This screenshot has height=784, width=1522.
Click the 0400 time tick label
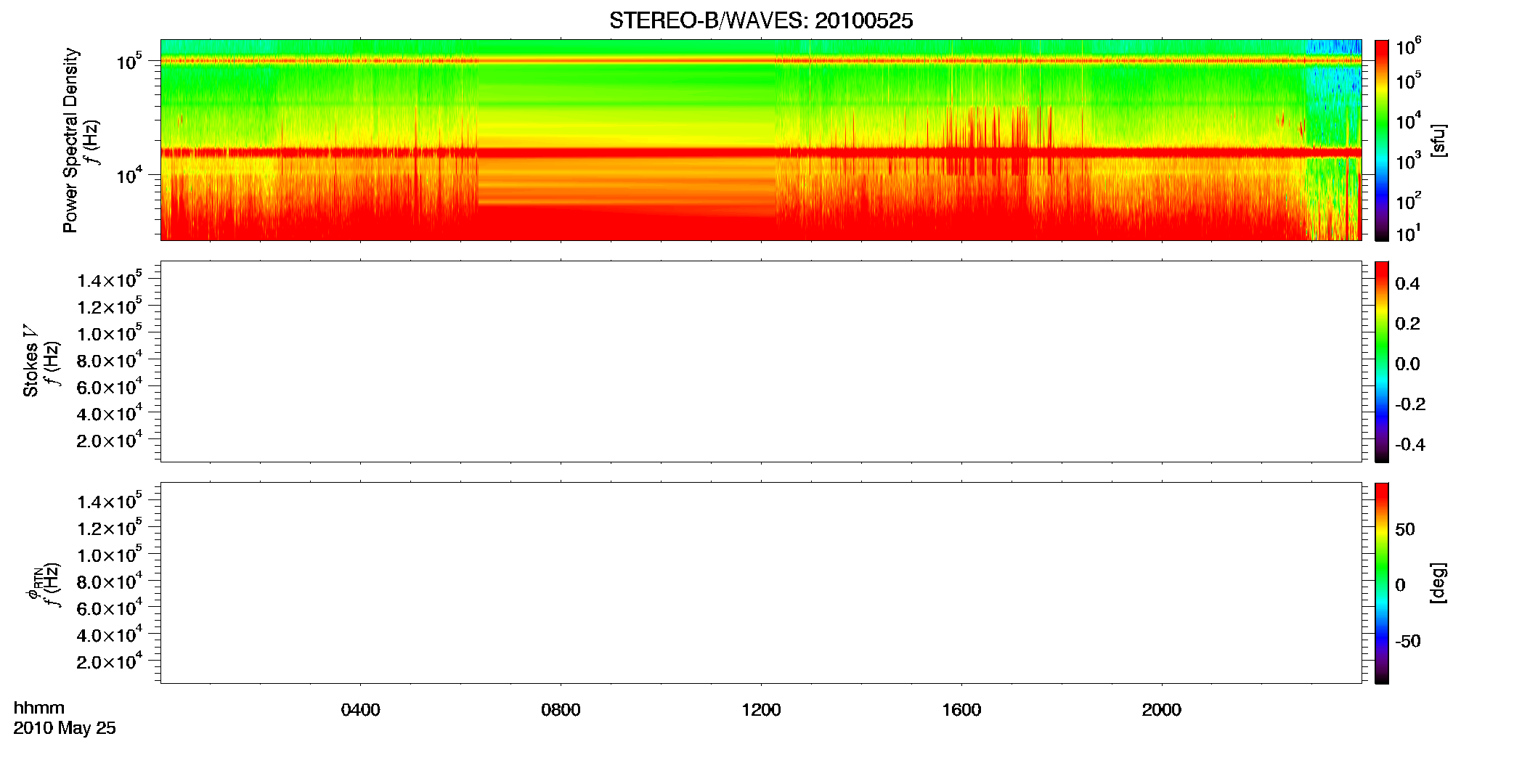361,710
